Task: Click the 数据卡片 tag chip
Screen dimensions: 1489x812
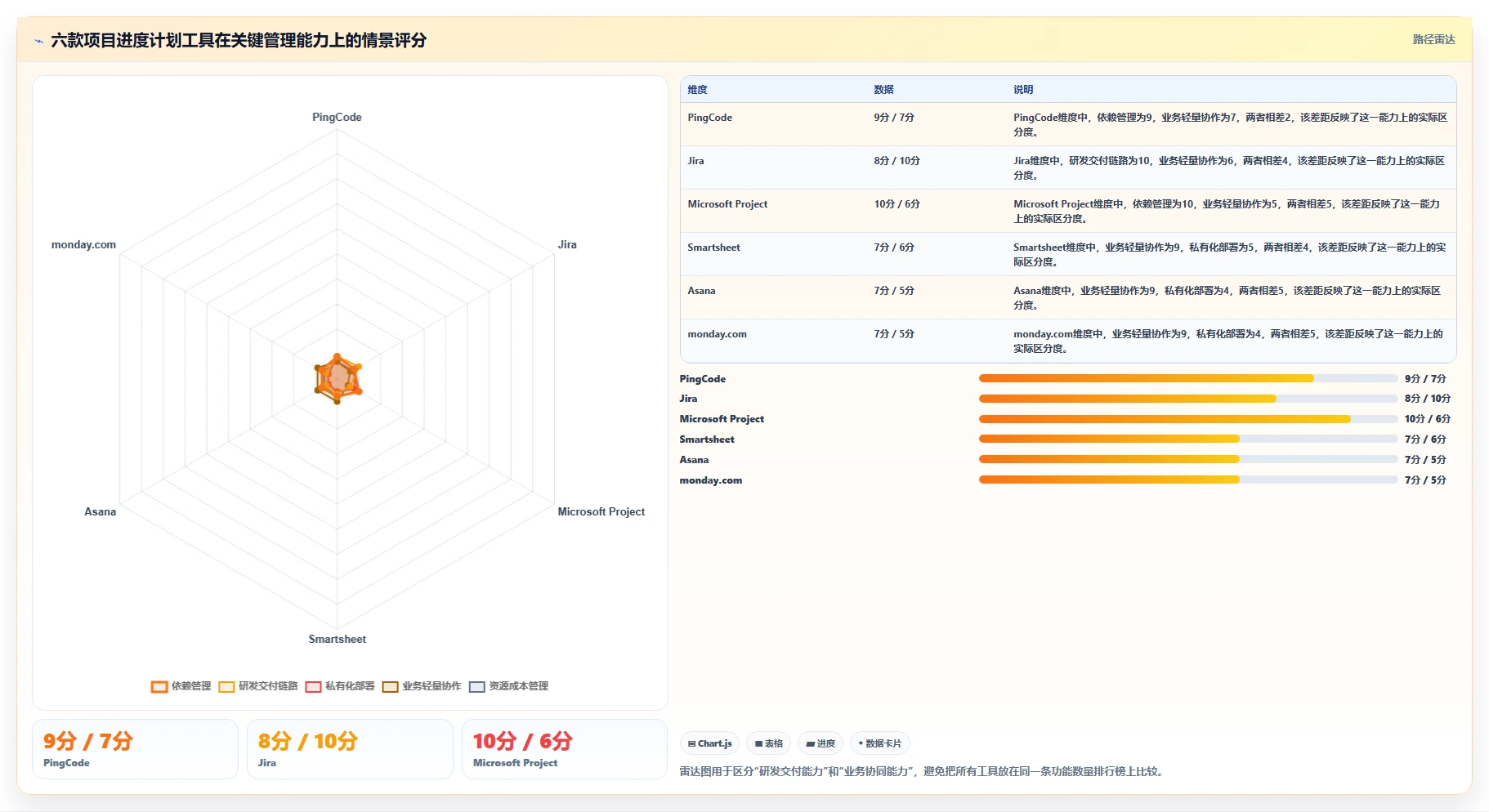Action: 879,743
